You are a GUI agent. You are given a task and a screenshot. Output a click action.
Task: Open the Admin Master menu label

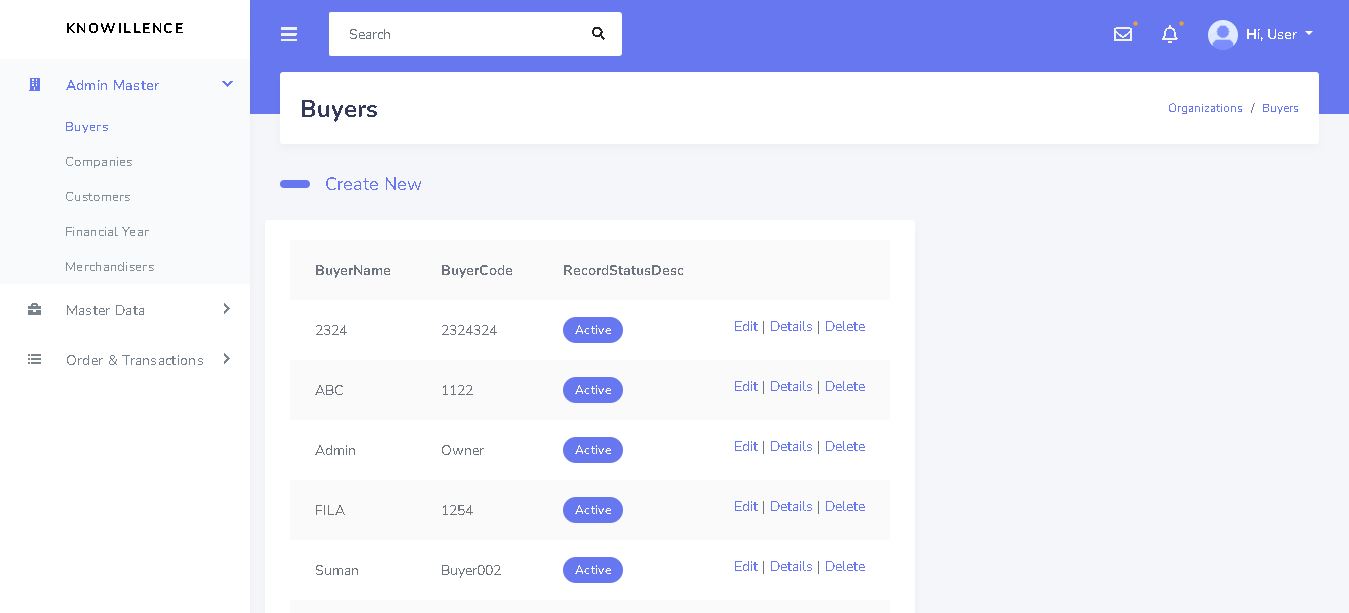112,85
